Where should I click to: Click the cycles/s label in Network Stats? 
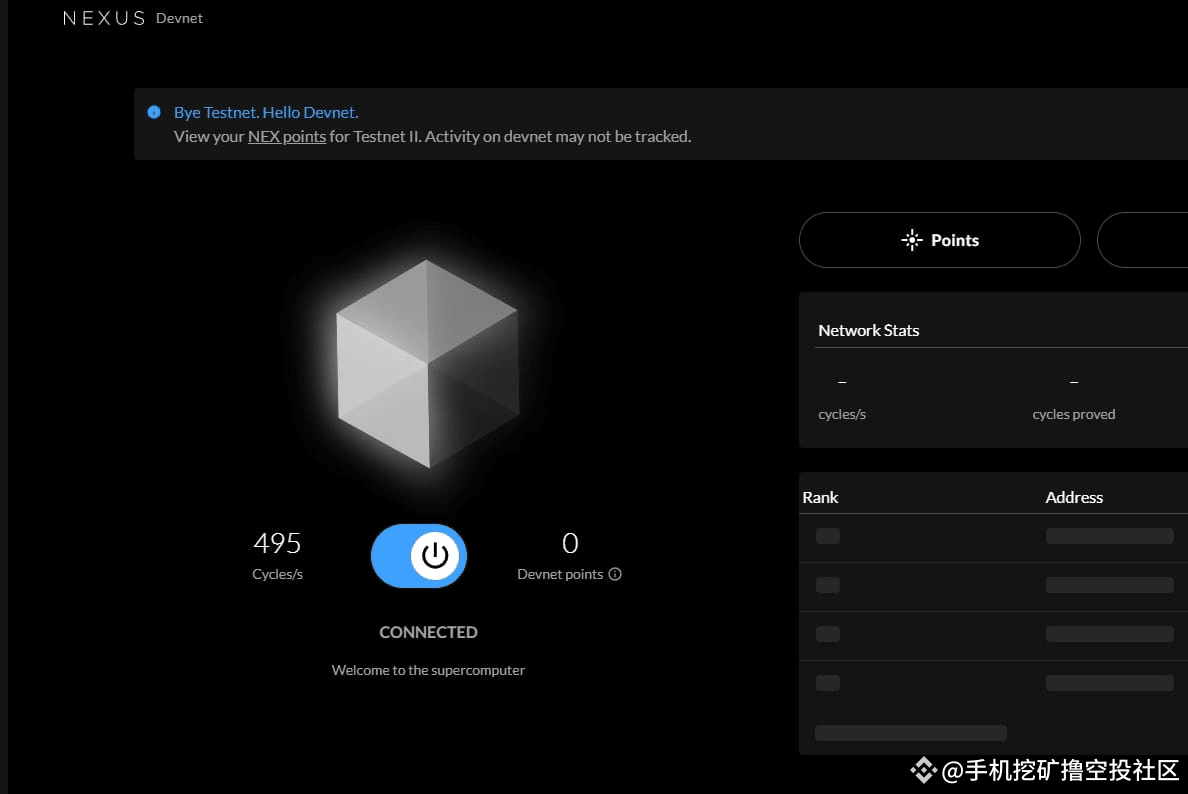(x=842, y=414)
